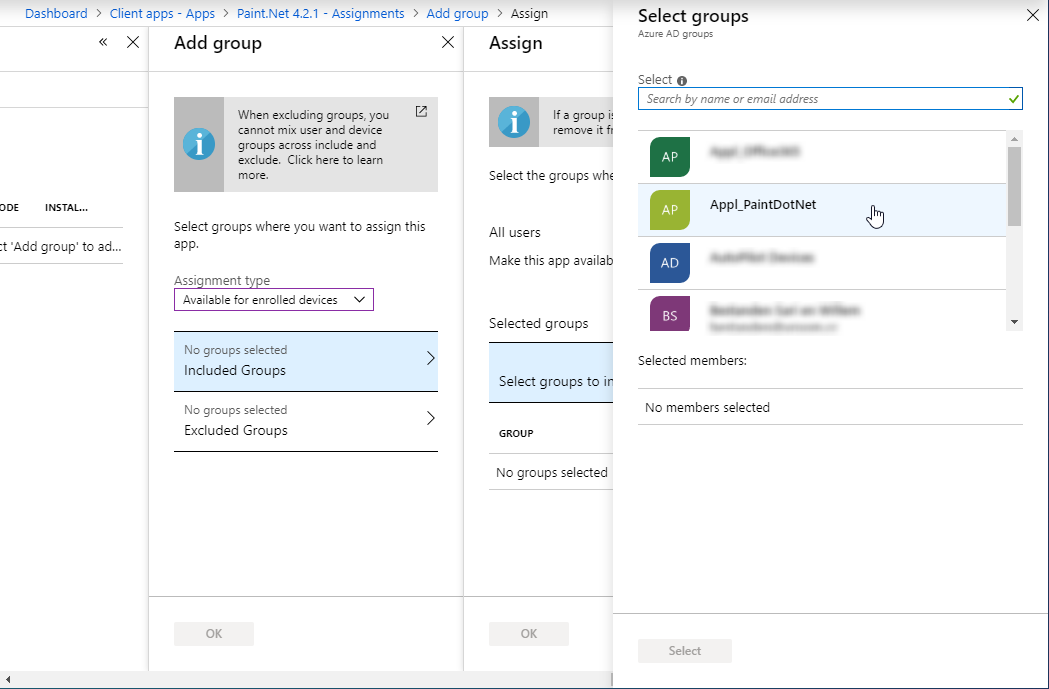The height and width of the screenshot is (689, 1049).
Task: Close the Select groups panel
Action: pos(1033,15)
